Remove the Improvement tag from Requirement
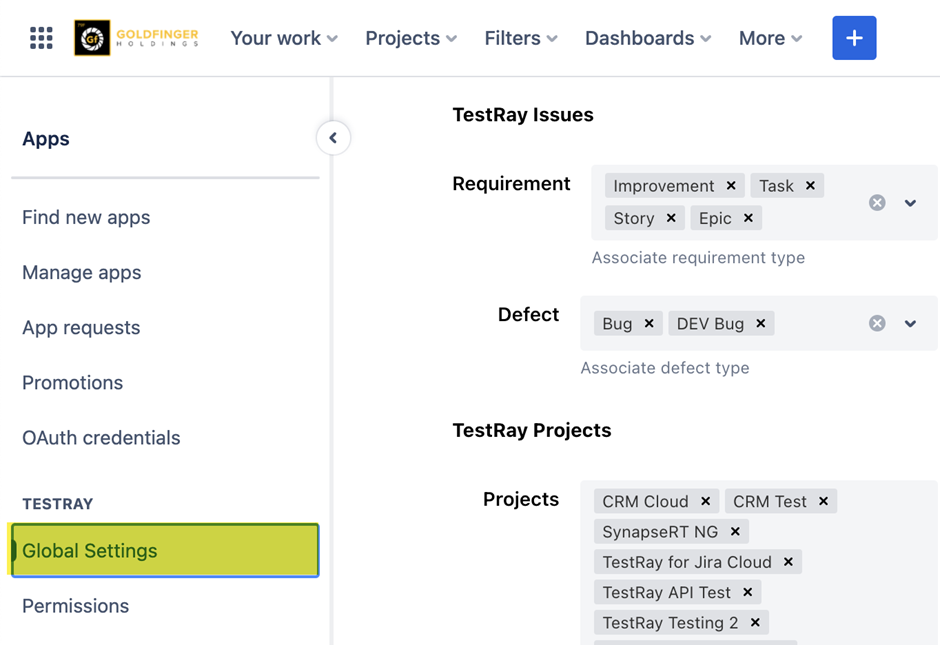The image size is (940, 645). (x=731, y=186)
